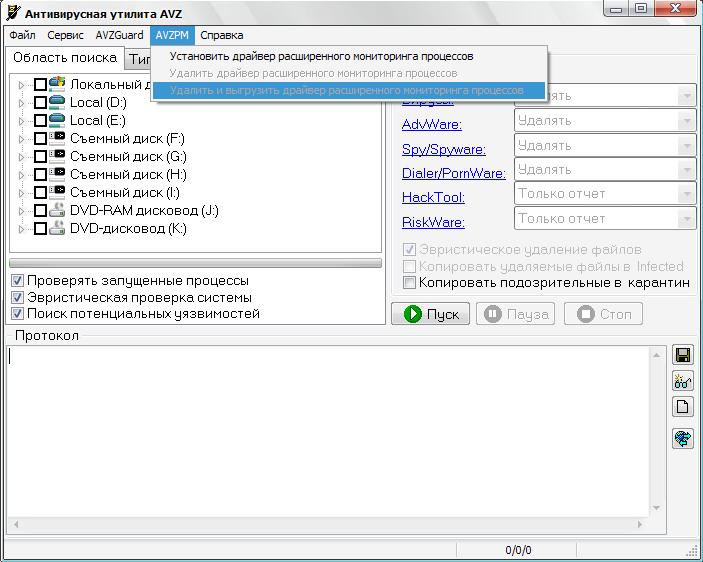Check the Съемный диск (H:) checkbox
This screenshot has width=703, height=562.
pos(40,174)
